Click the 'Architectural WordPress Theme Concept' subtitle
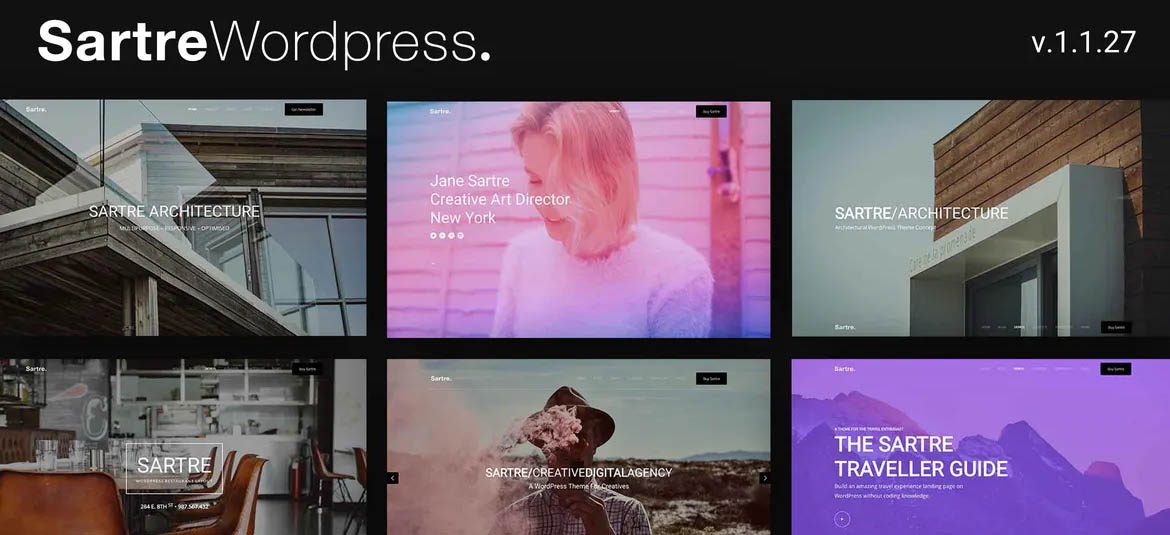The image size is (1170, 535). (887, 227)
